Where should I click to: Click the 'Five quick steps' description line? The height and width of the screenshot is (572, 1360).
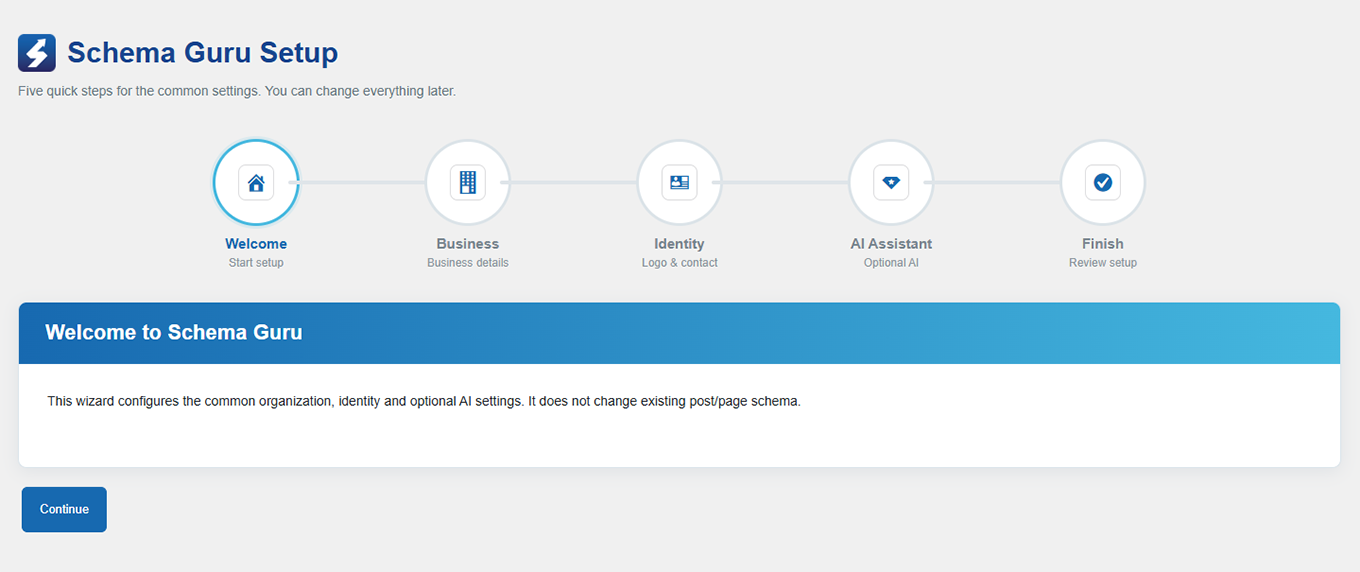pos(237,91)
